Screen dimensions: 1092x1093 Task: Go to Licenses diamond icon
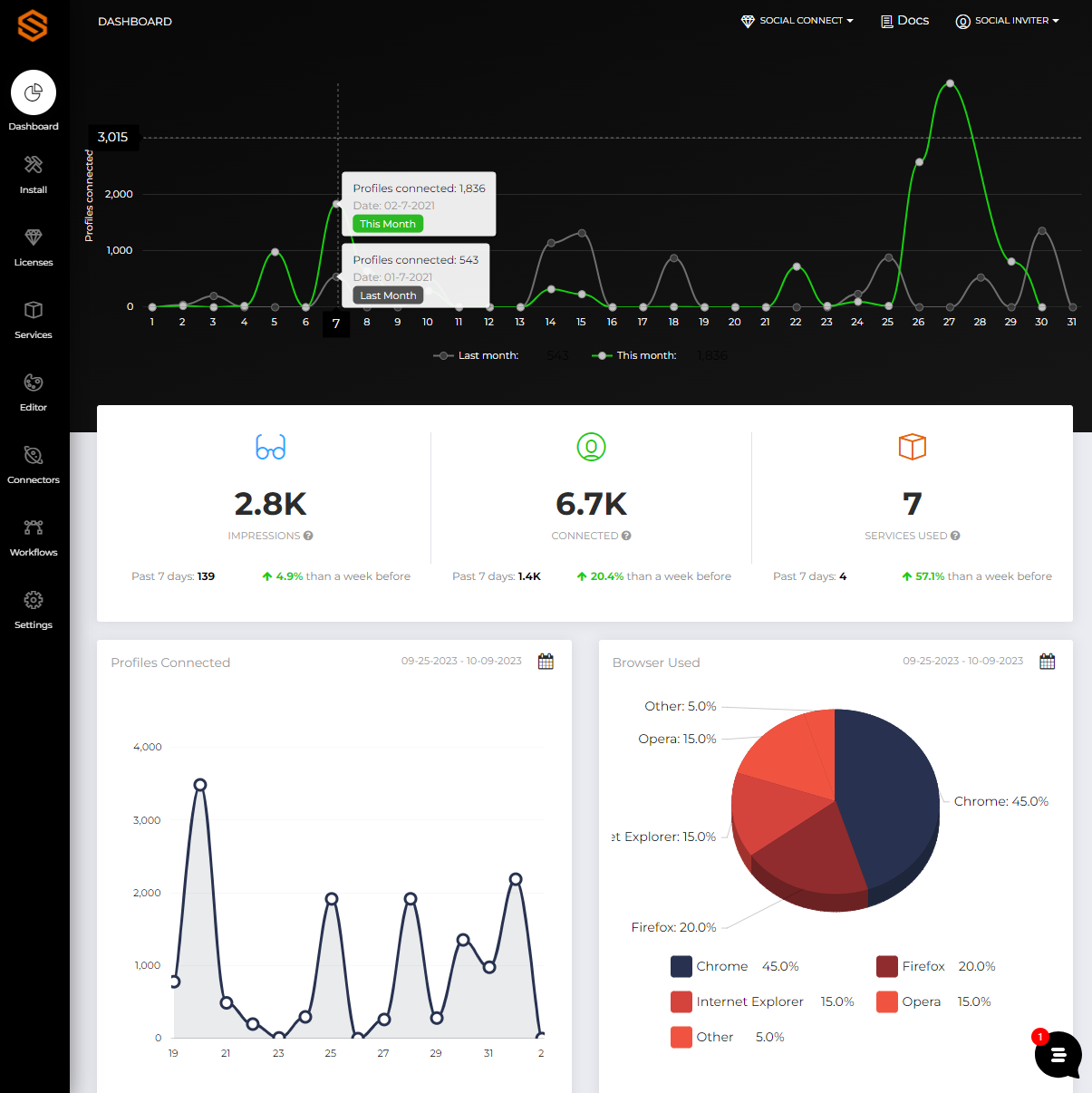(34, 237)
